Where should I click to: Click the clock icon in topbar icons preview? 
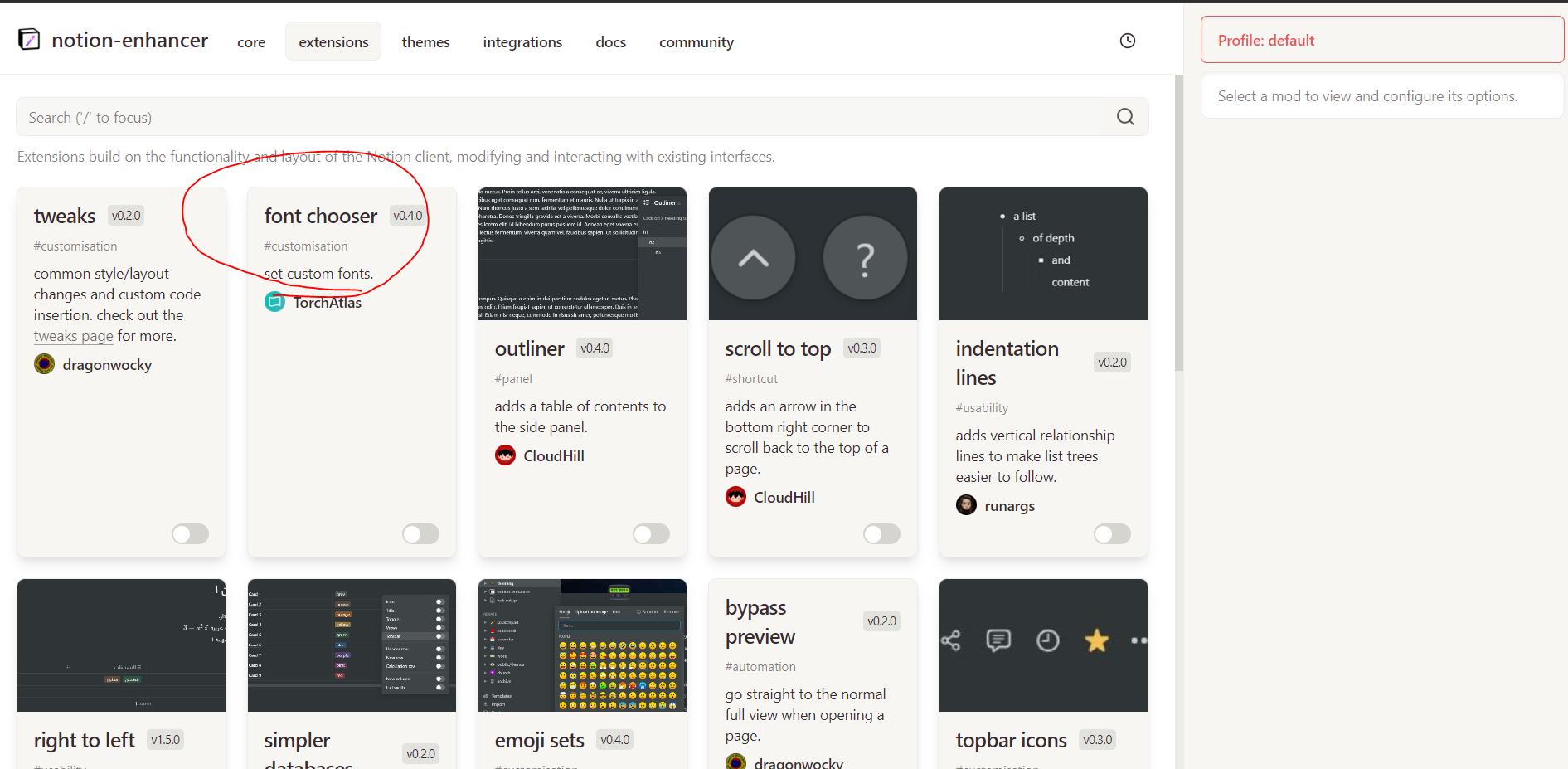click(1048, 640)
